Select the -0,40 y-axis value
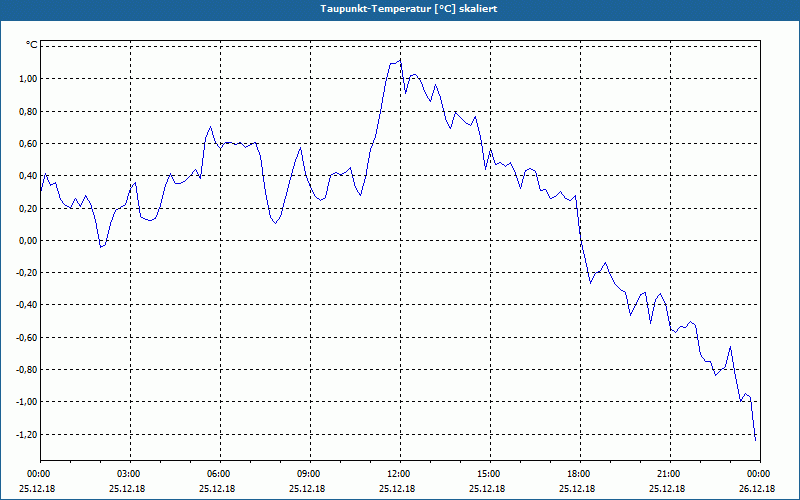The image size is (800, 500). click(28, 305)
